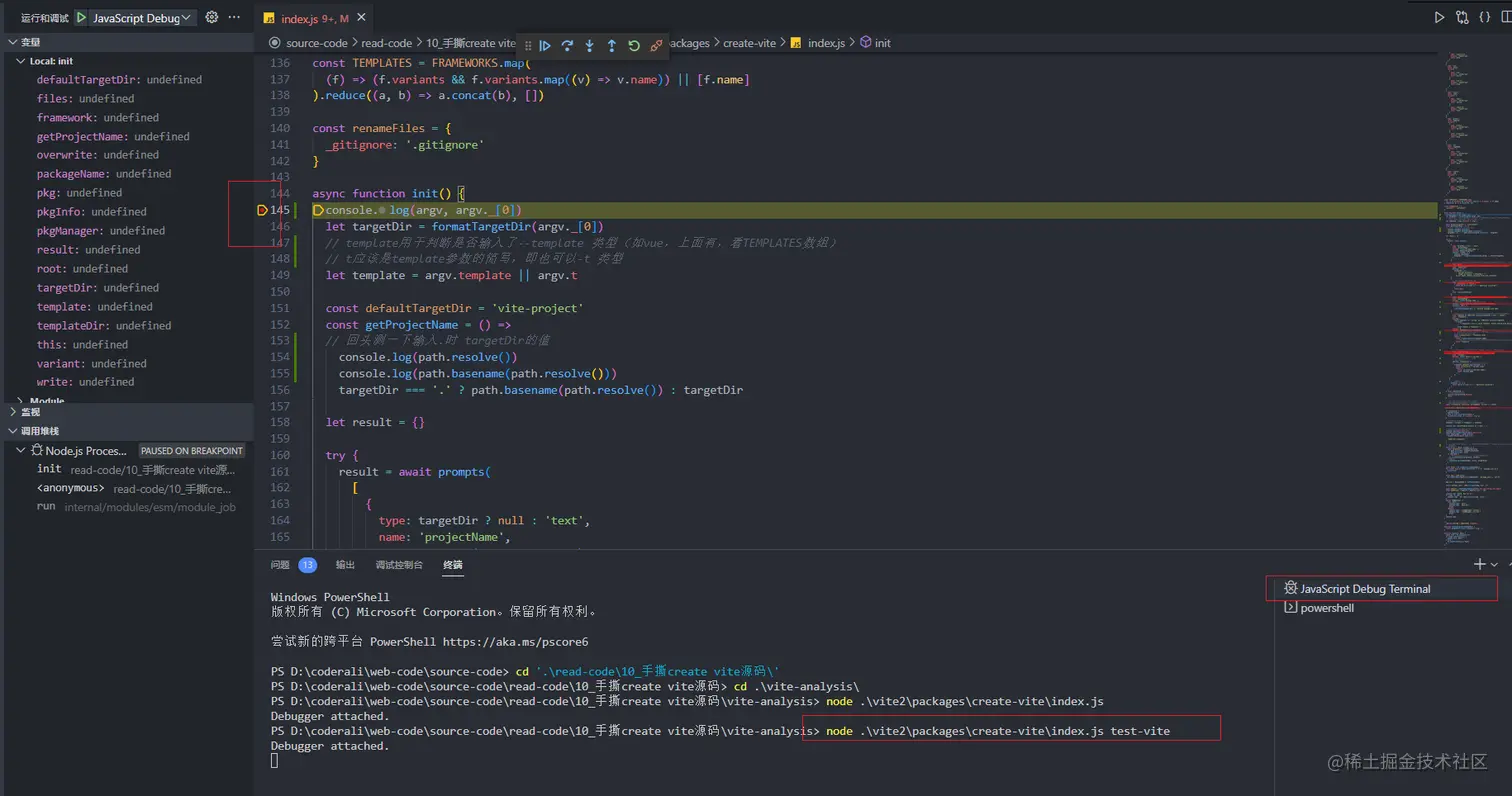Expand the Module scope
The width and height of the screenshot is (1512, 796).
(126, 400)
